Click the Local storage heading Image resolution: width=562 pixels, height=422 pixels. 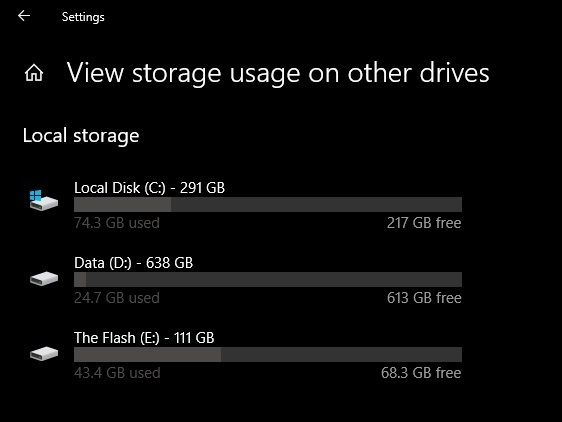click(81, 136)
